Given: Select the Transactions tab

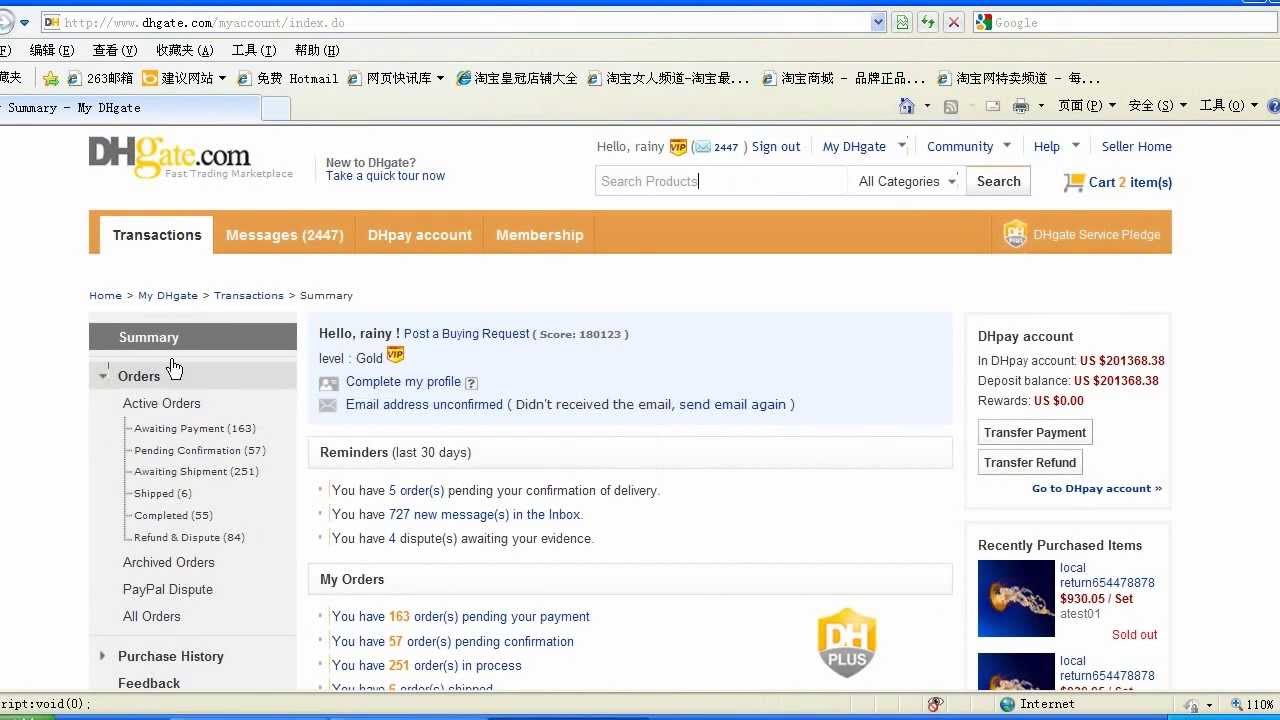Looking at the screenshot, I should (x=157, y=235).
